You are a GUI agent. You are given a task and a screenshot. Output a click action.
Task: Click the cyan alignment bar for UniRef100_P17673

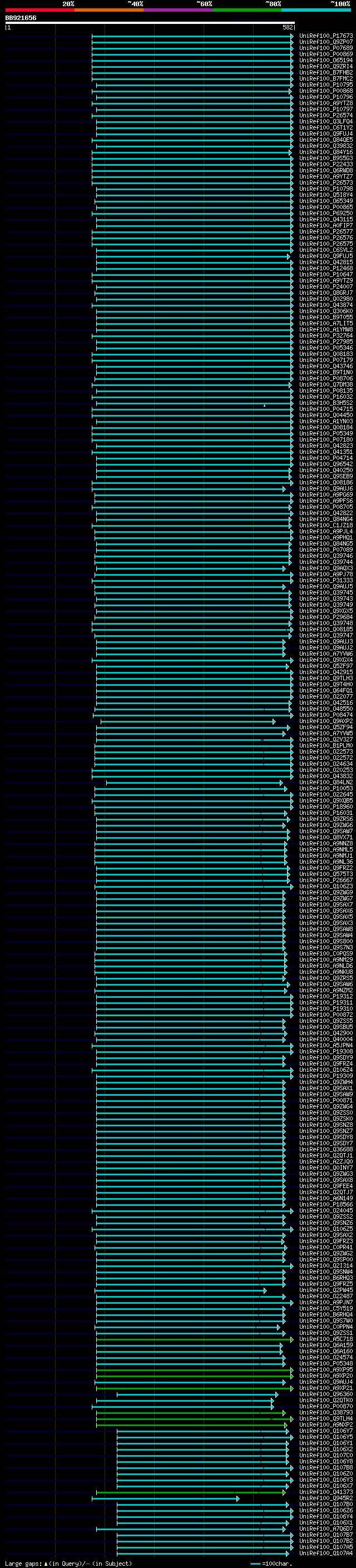pyautogui.click(x=192, y=36)
